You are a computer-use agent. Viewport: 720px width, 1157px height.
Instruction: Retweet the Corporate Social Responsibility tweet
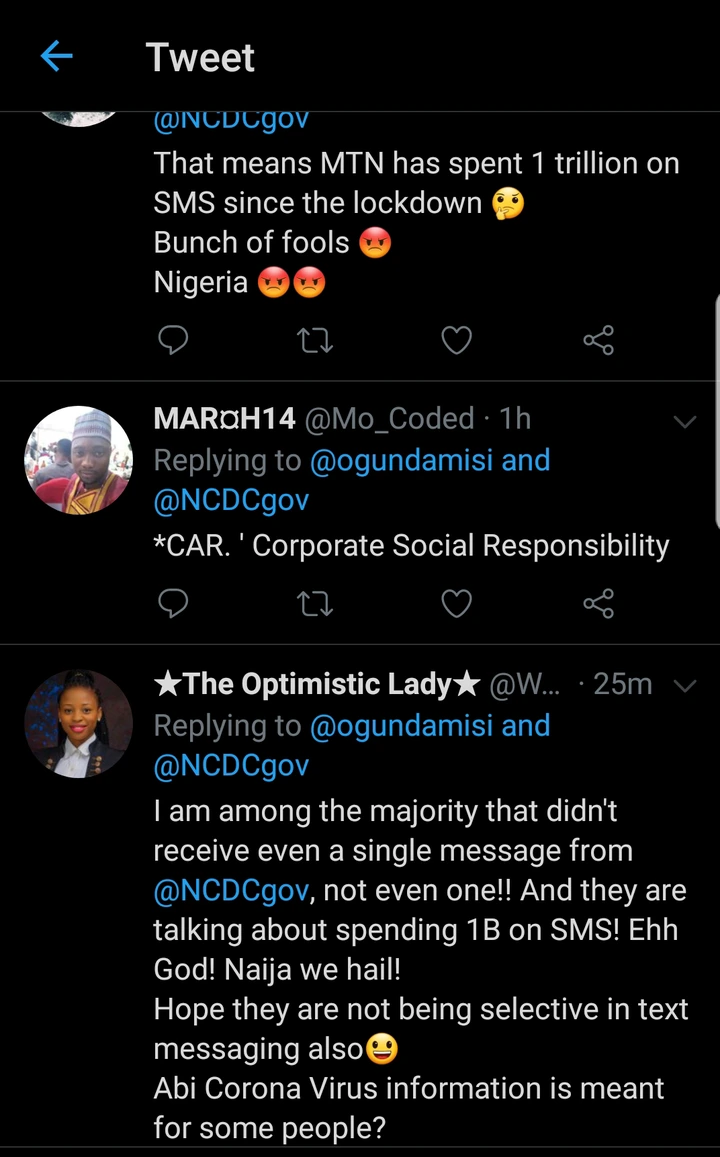[x=316, y=603]
